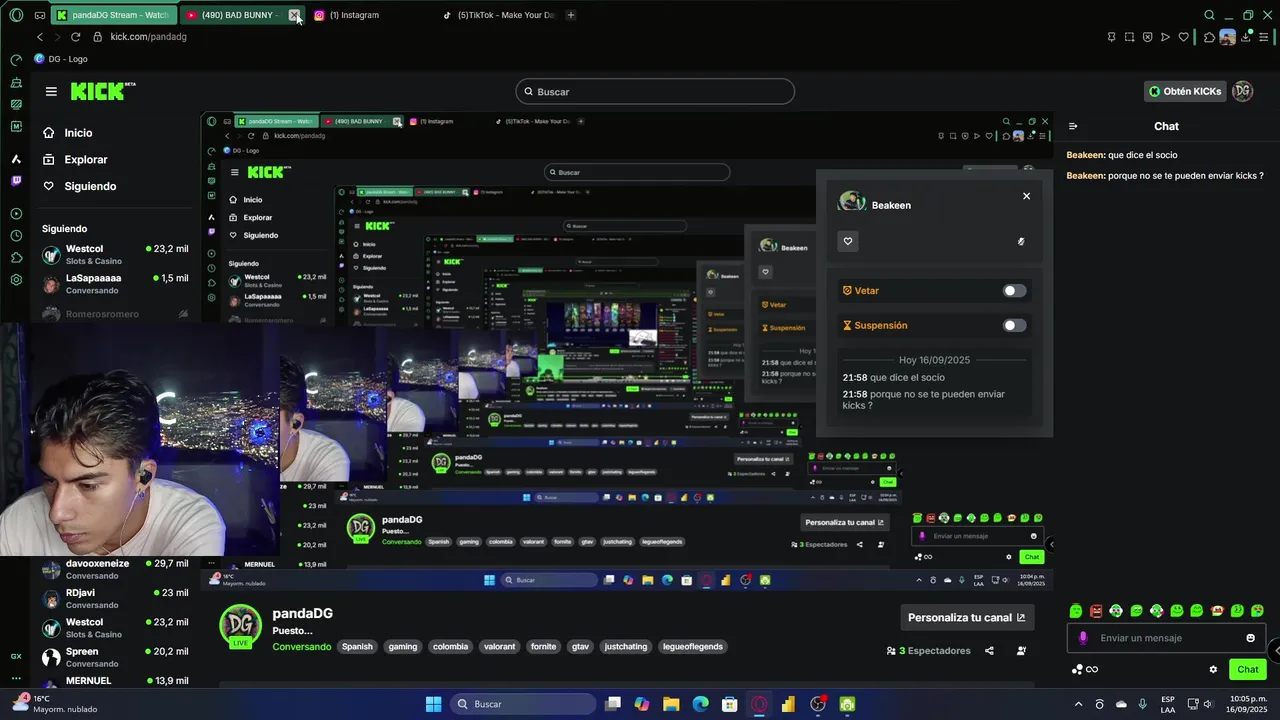Open Explorar in Kick sidebar
Image resolution: width=1280 pixels, height=720 pixels.
coord(85,160)
